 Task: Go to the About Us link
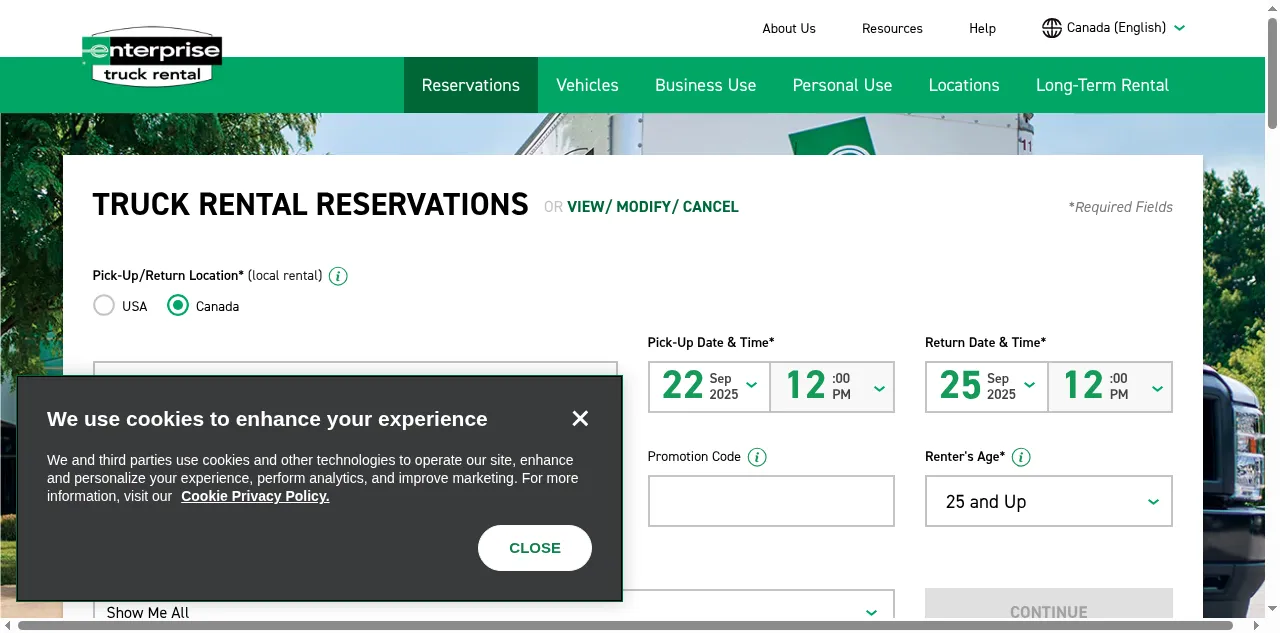pos(789,28)
